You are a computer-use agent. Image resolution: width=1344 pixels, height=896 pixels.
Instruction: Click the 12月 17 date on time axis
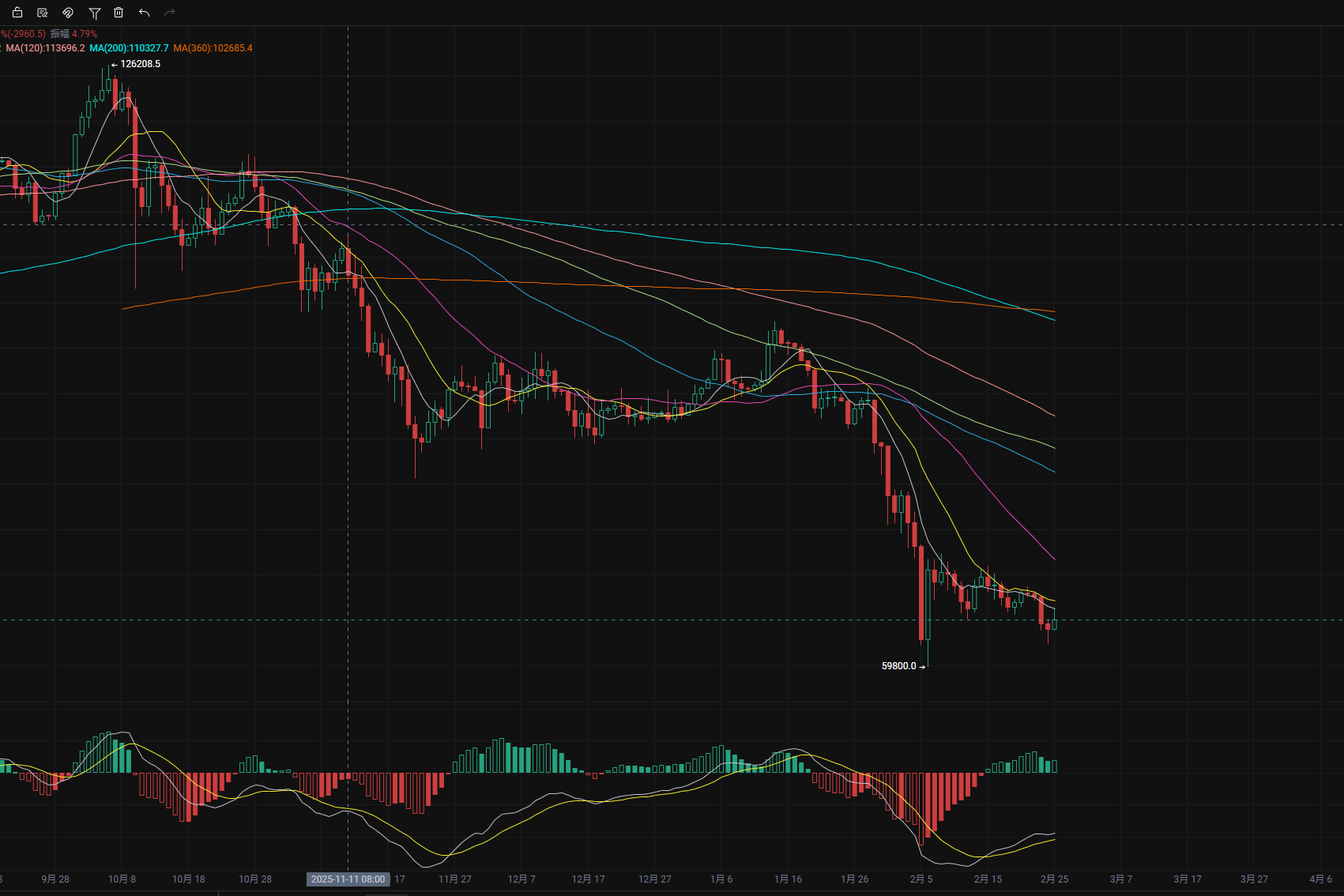pos(588,879)
